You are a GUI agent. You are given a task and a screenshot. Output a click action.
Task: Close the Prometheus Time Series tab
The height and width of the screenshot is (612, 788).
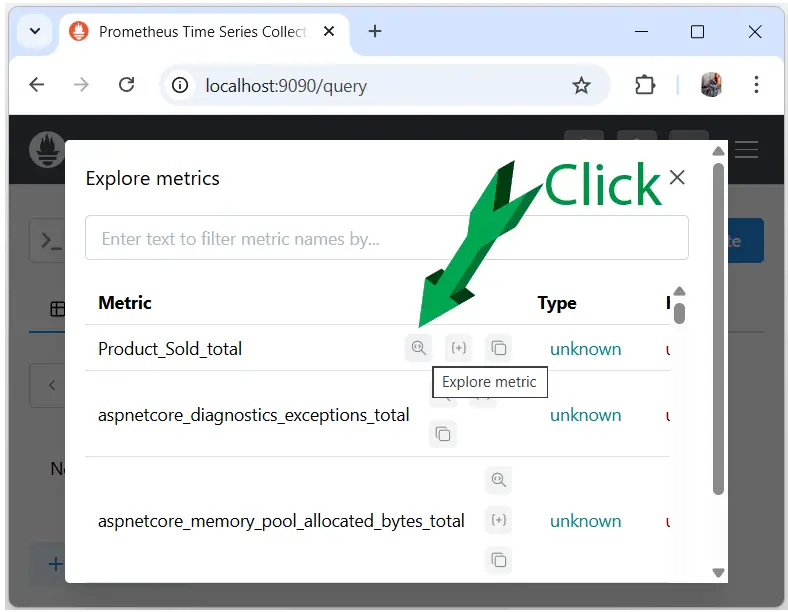click(x=329, y=32)
